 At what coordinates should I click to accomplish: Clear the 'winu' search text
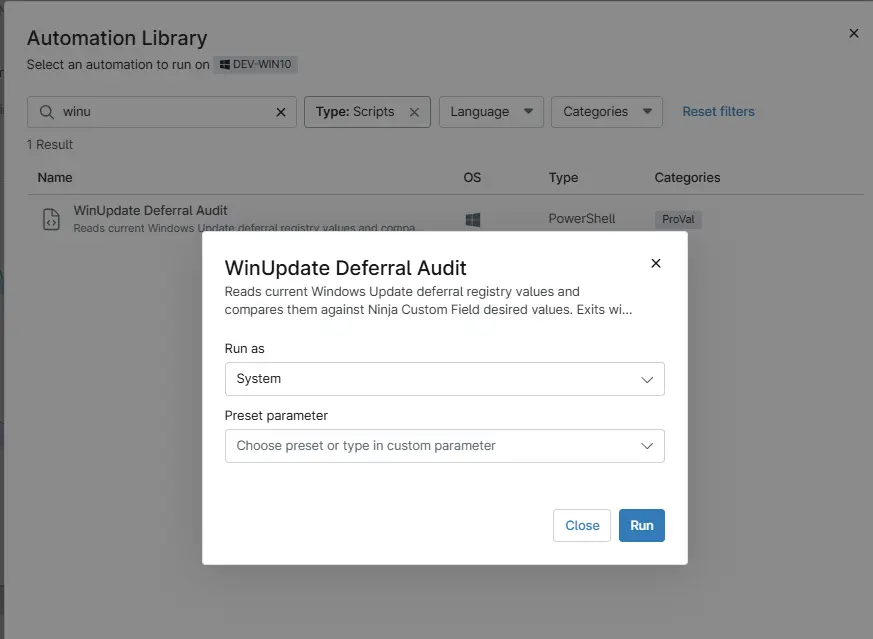click(x=281, y=112)
